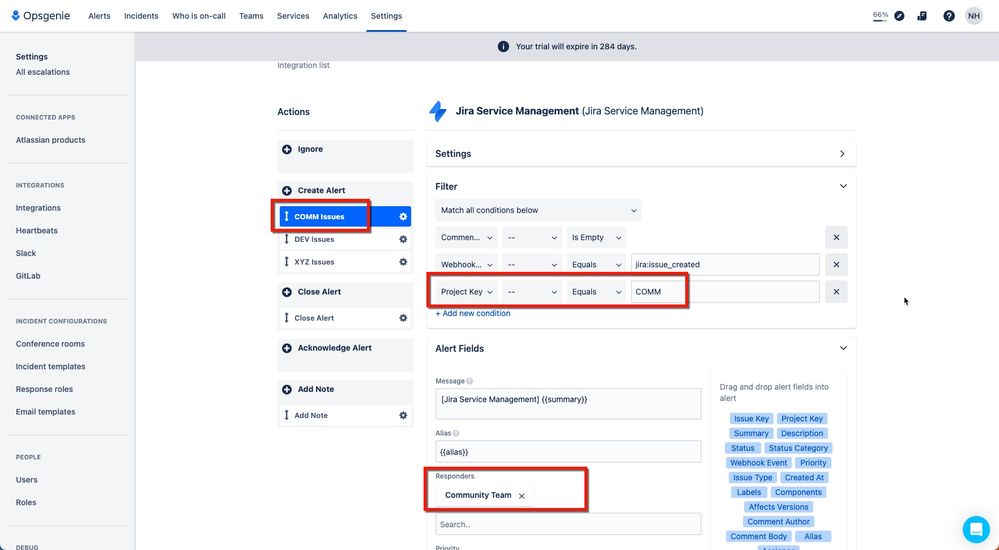
Task: Click the 66% progress indicator
Action: [880, 16]
